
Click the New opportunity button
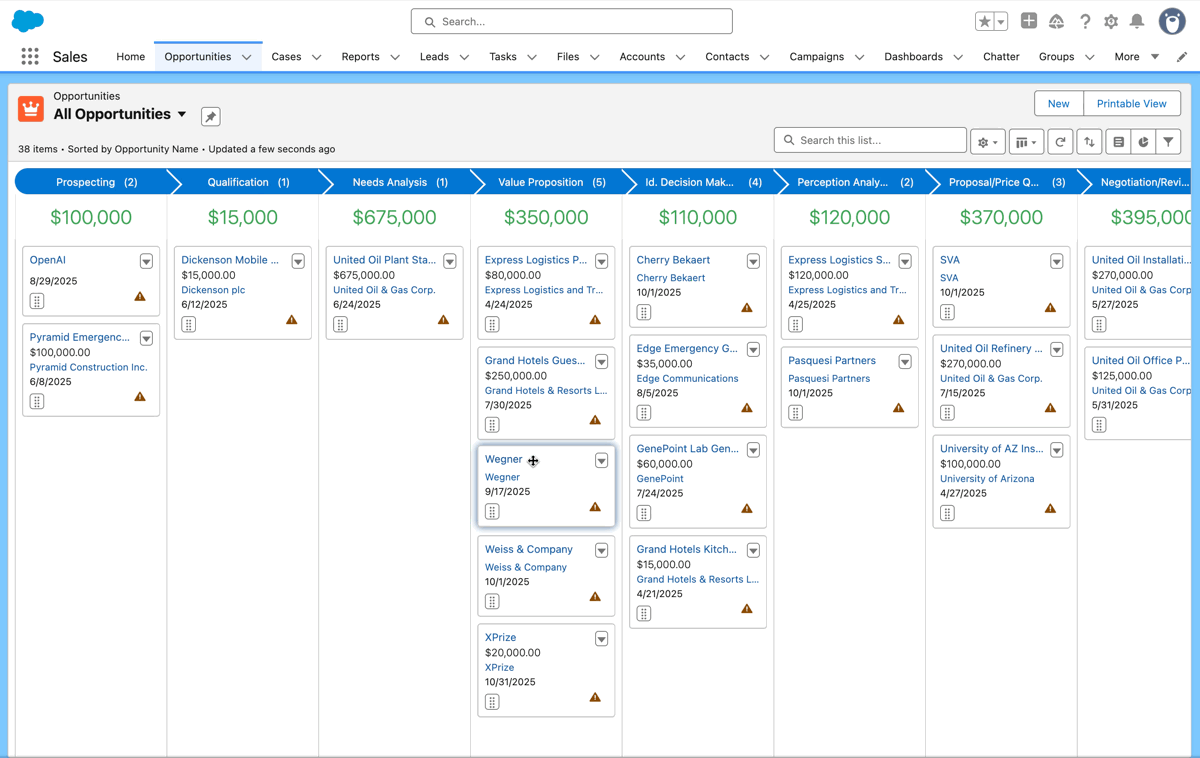(x=1058, y=104)
